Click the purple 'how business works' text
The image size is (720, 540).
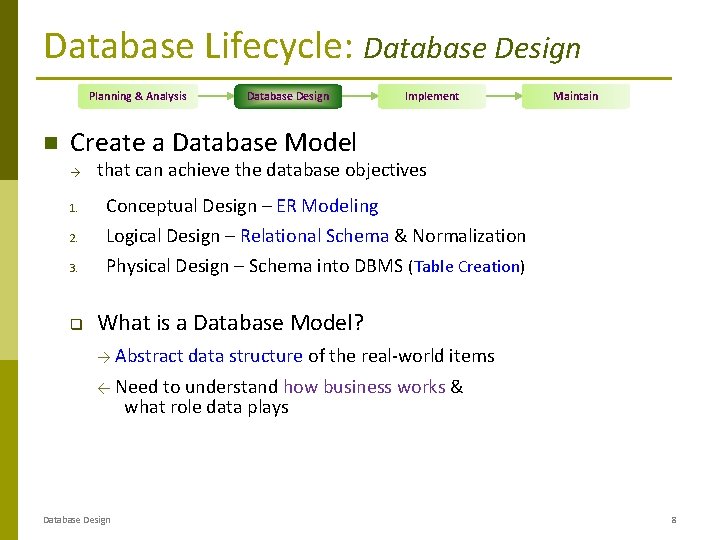365,387
